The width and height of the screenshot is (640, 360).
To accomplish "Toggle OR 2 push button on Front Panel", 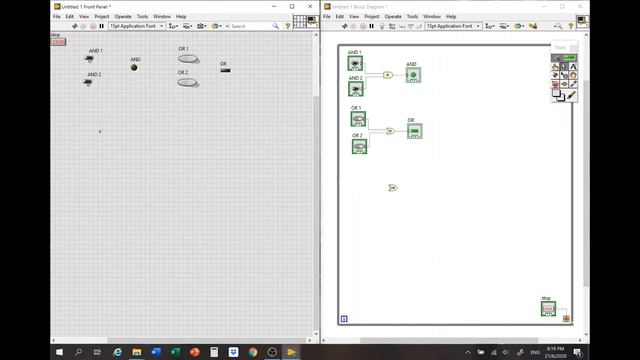I will (x=188, y=83).
